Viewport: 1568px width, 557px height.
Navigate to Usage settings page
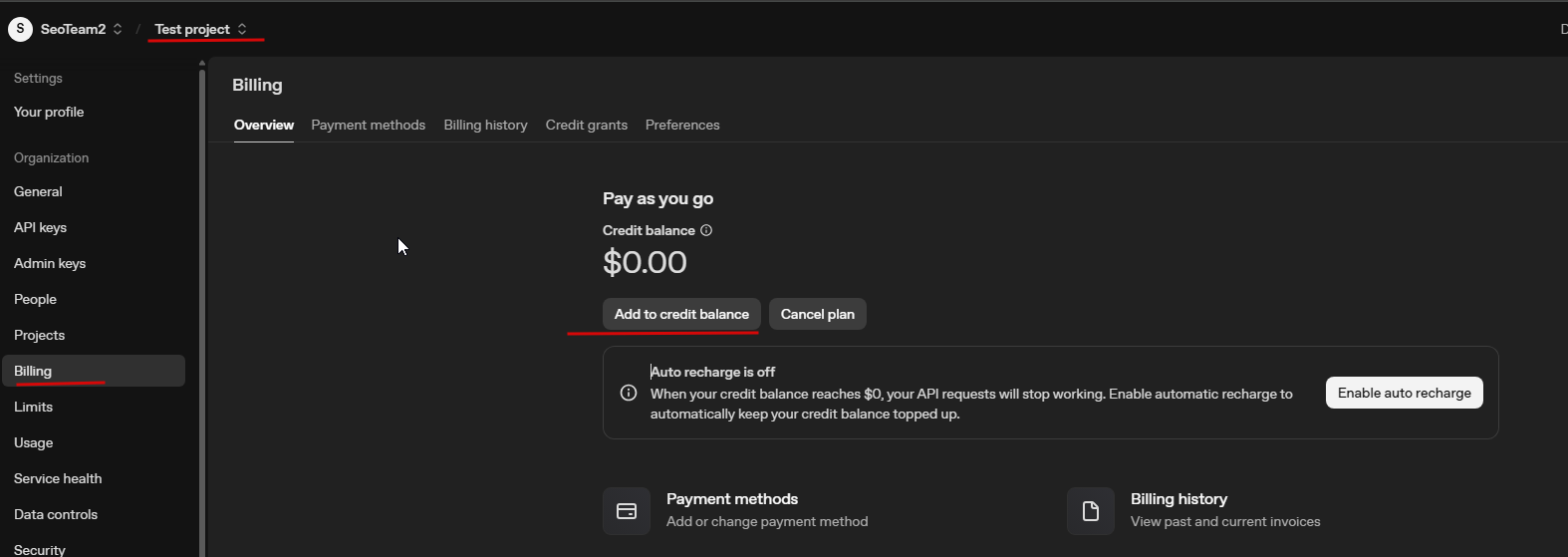(x=33, y=442)
